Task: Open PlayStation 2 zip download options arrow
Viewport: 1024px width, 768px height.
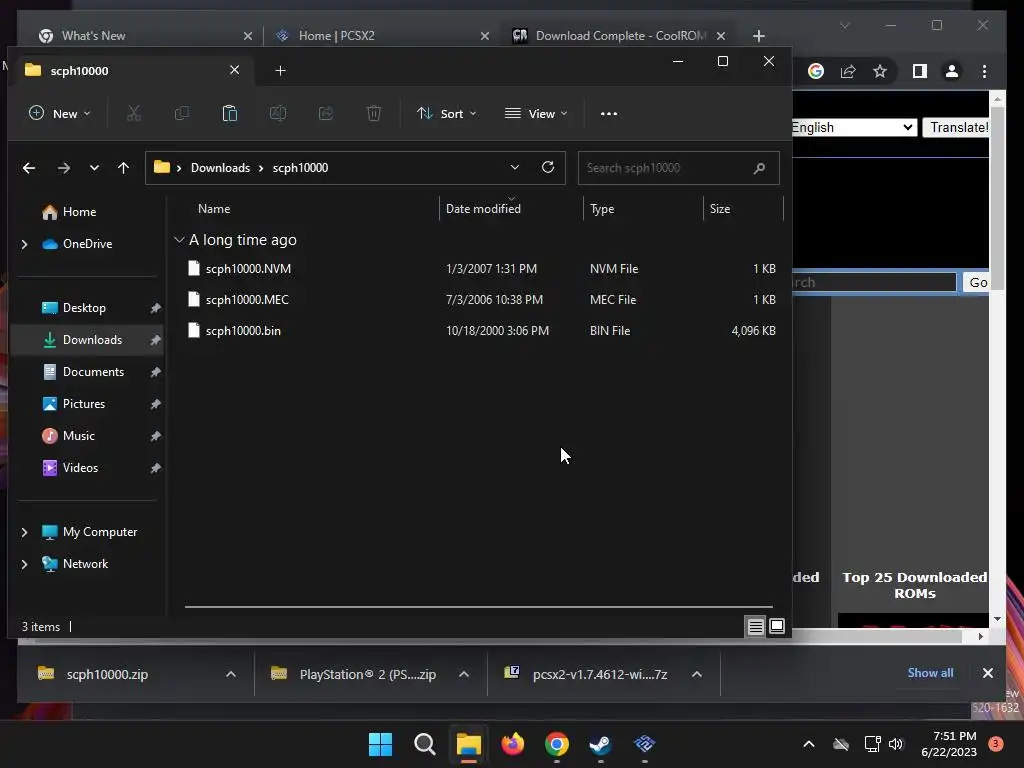Action: click(464, 674)
